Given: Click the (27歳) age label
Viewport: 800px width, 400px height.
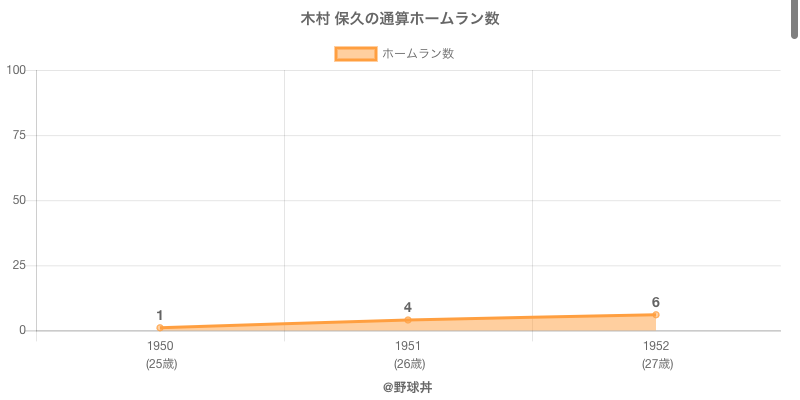Looking at the screenshot, I should (657, 364).
